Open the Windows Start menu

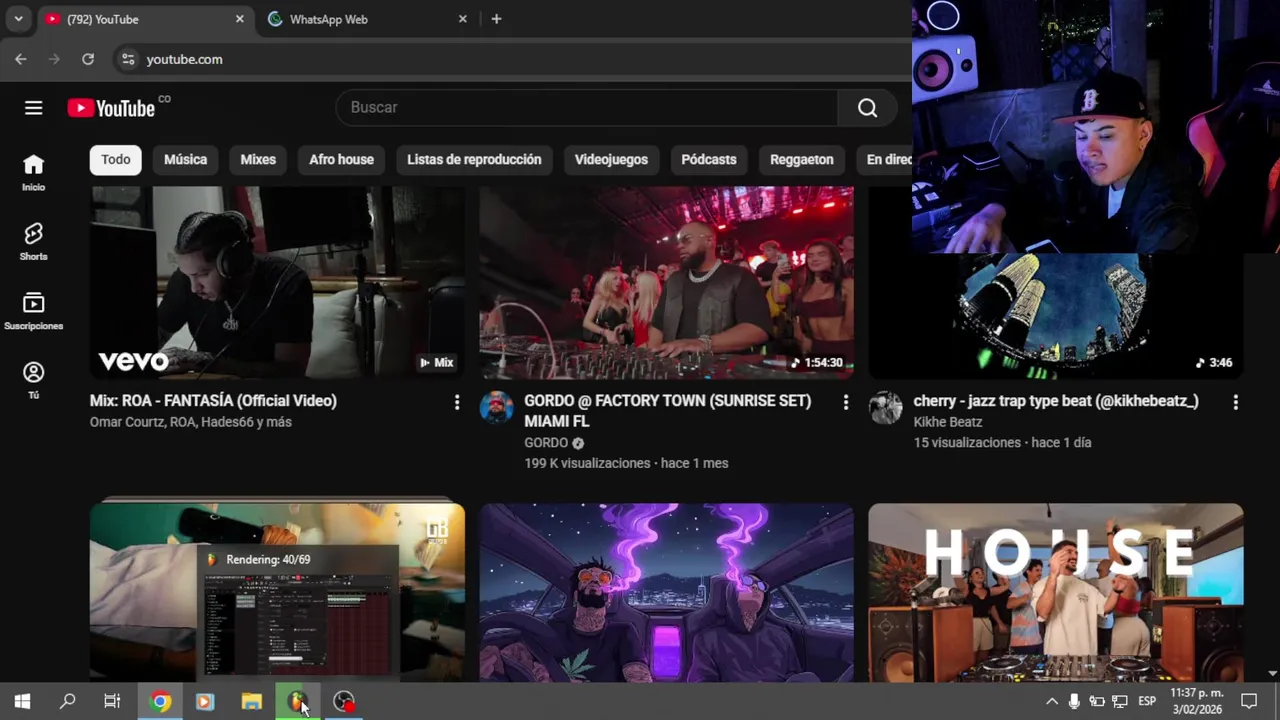point(22,702)
